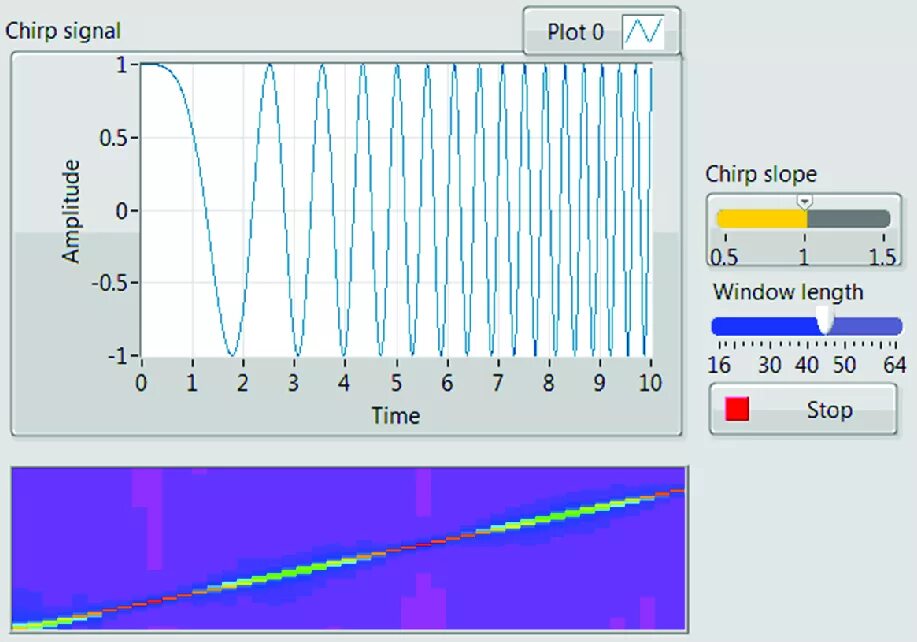Click the y-axis value -0.5

pos(111,283)
